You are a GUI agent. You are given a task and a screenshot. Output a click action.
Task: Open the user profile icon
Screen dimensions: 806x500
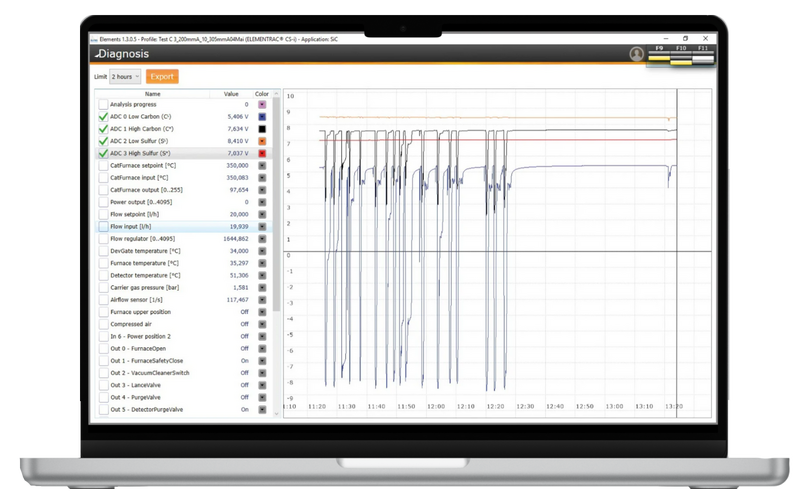pos(636,54)
